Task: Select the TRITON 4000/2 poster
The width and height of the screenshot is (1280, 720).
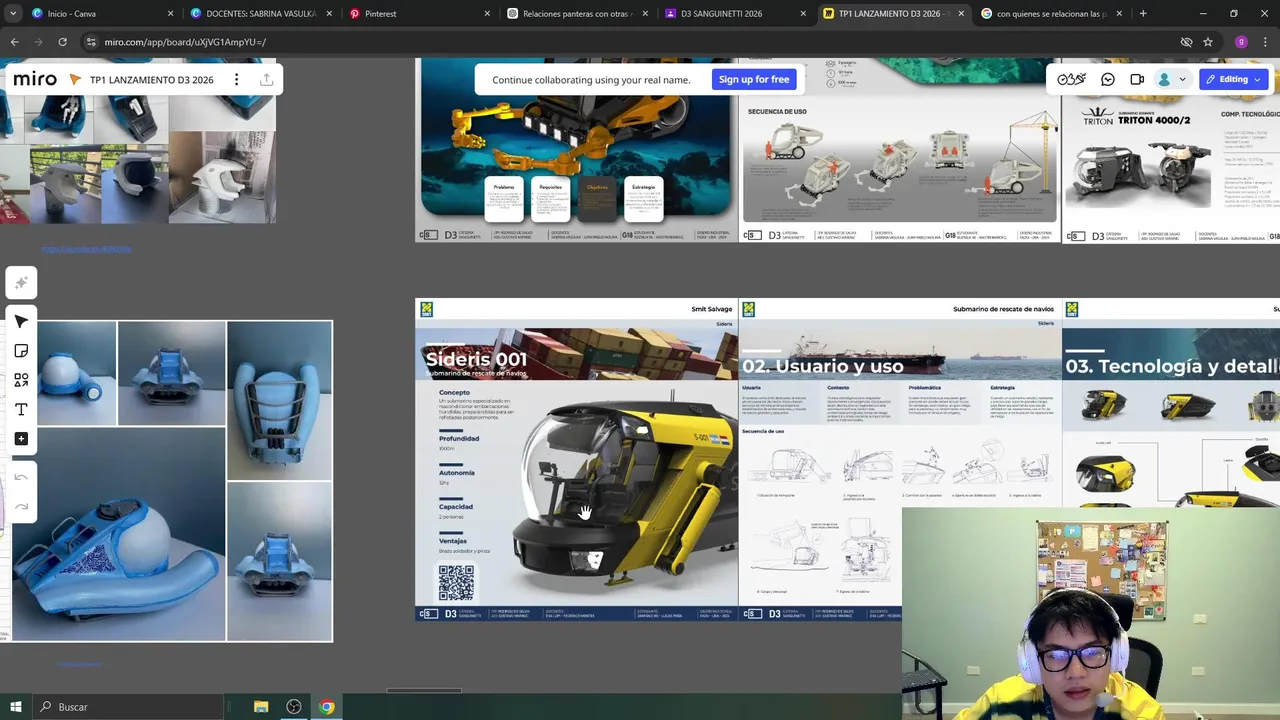Action: tap(1170, 150)
